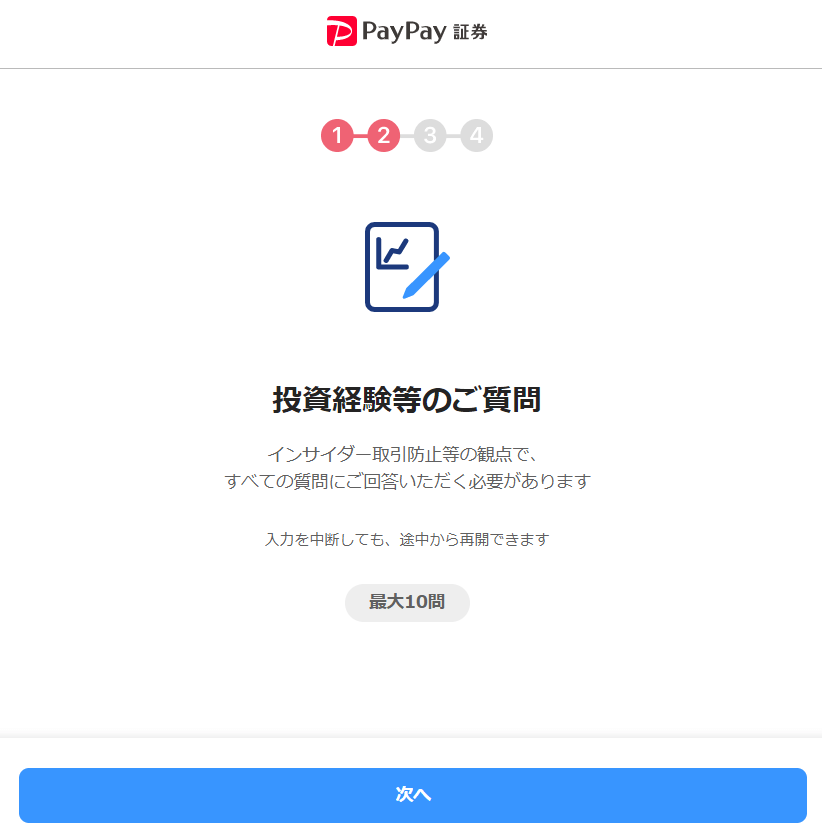Click the grey connector between steps 2 and 3

point(407,135)
